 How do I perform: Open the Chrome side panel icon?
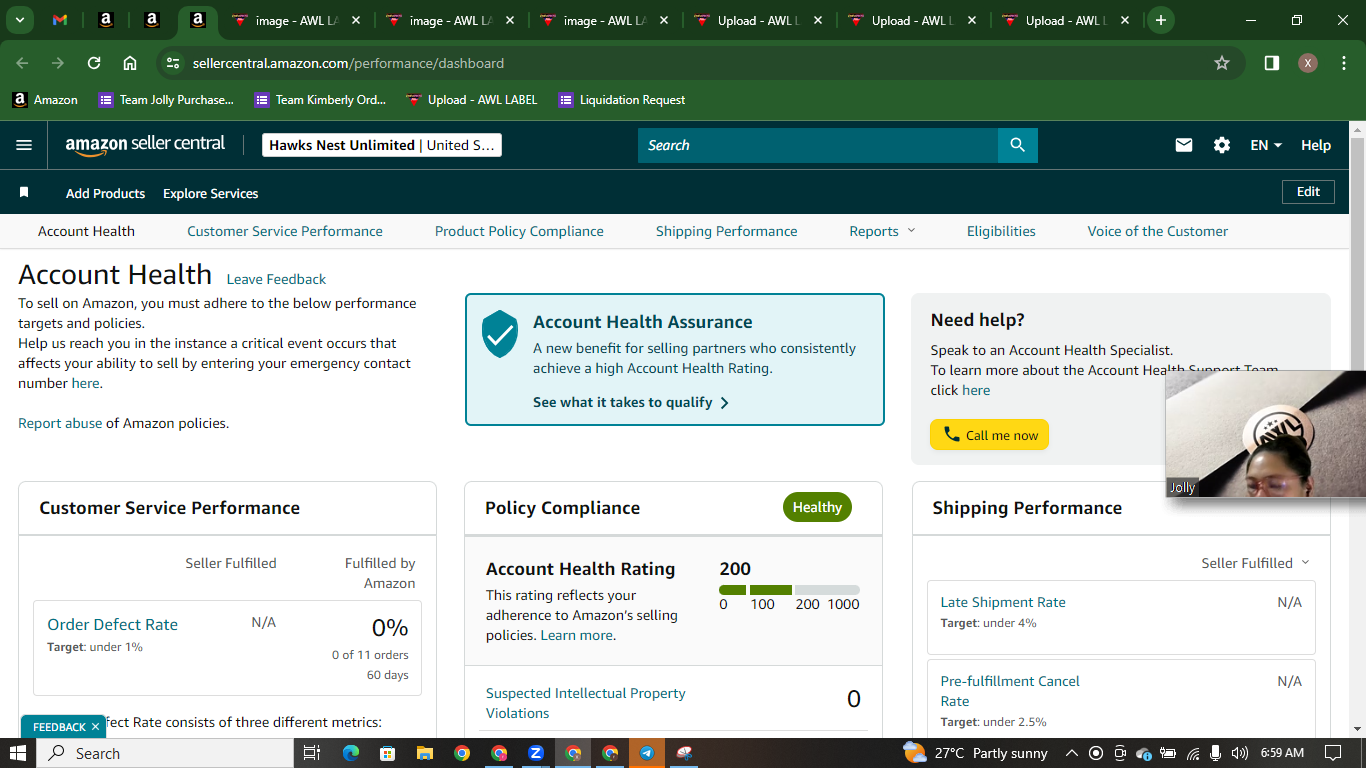tap(1271, 63)
